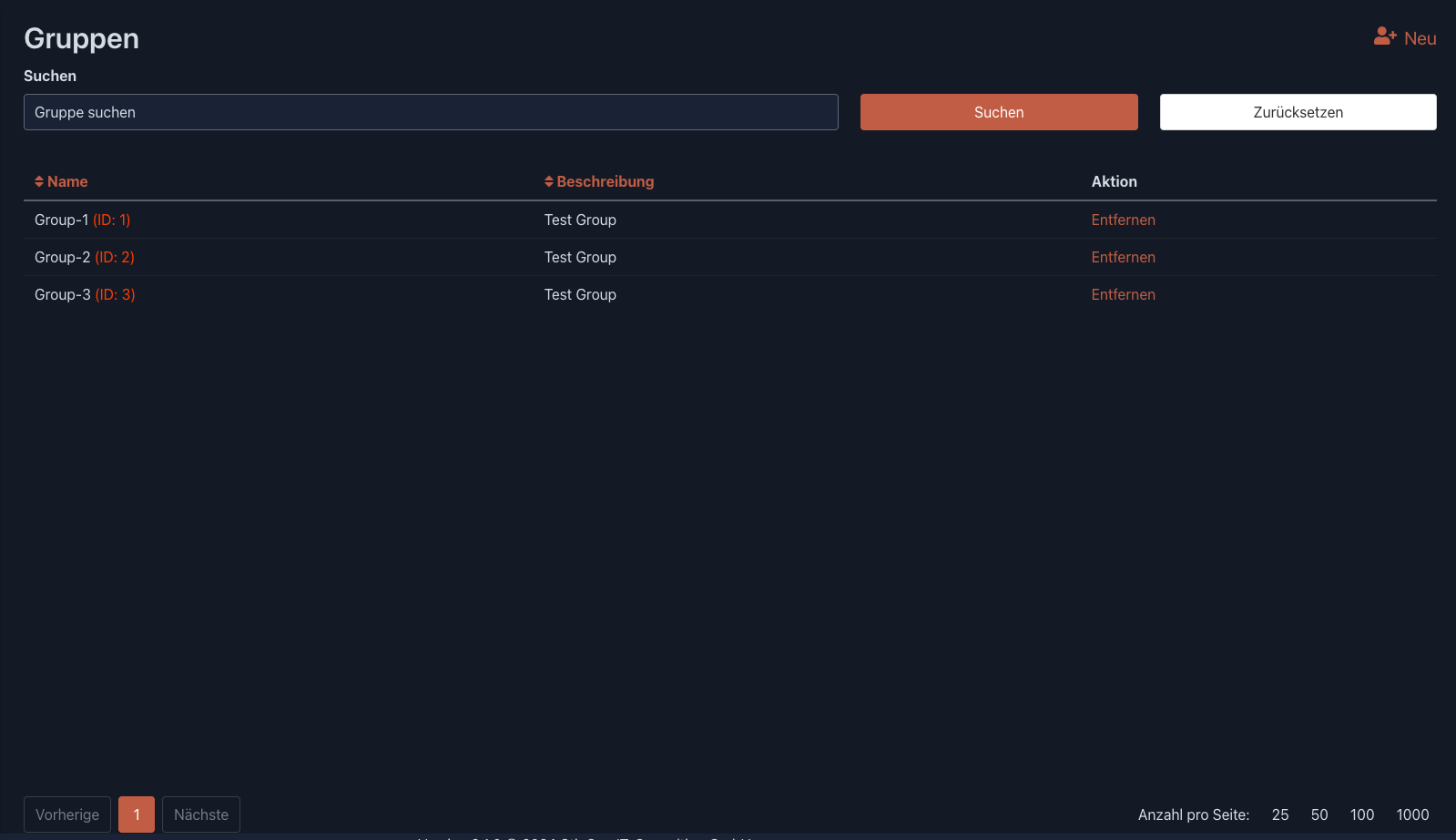Sort table by the Name header
The width and height of the screenshot is (1456, 840).
coord(67,181)
